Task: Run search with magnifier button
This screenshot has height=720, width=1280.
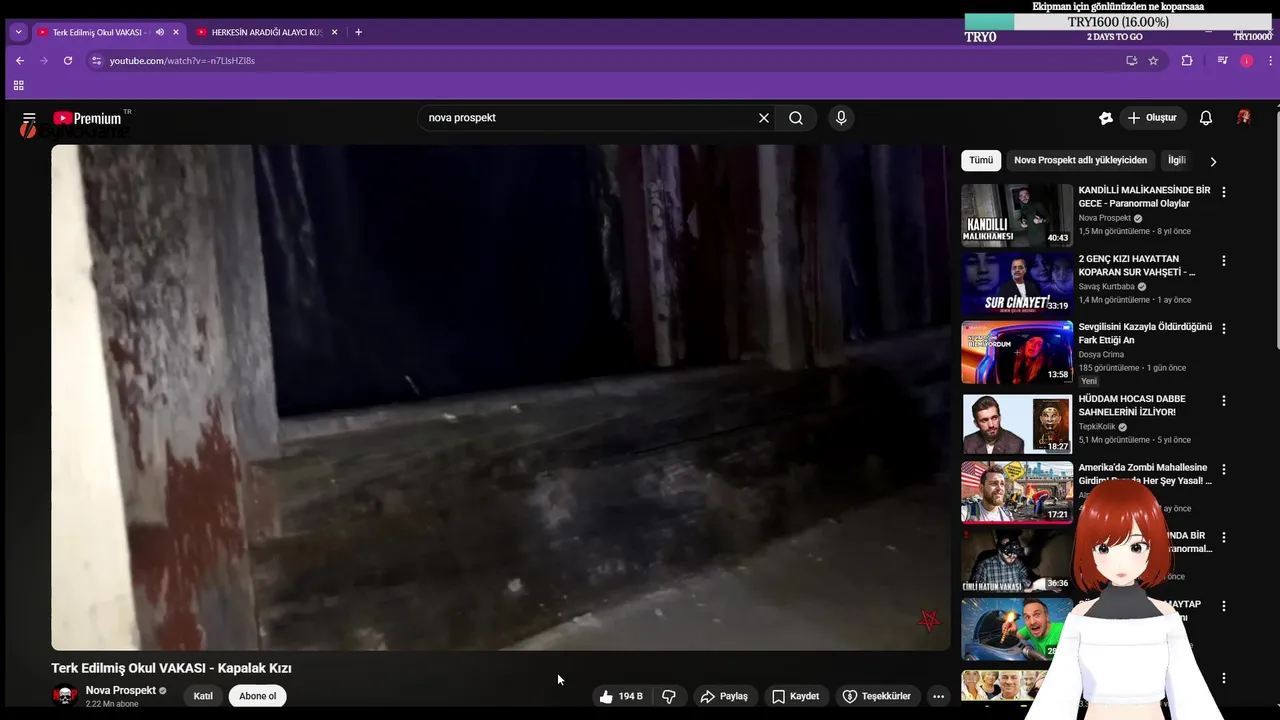Action: pyautogui.click(x=796, y=118)
